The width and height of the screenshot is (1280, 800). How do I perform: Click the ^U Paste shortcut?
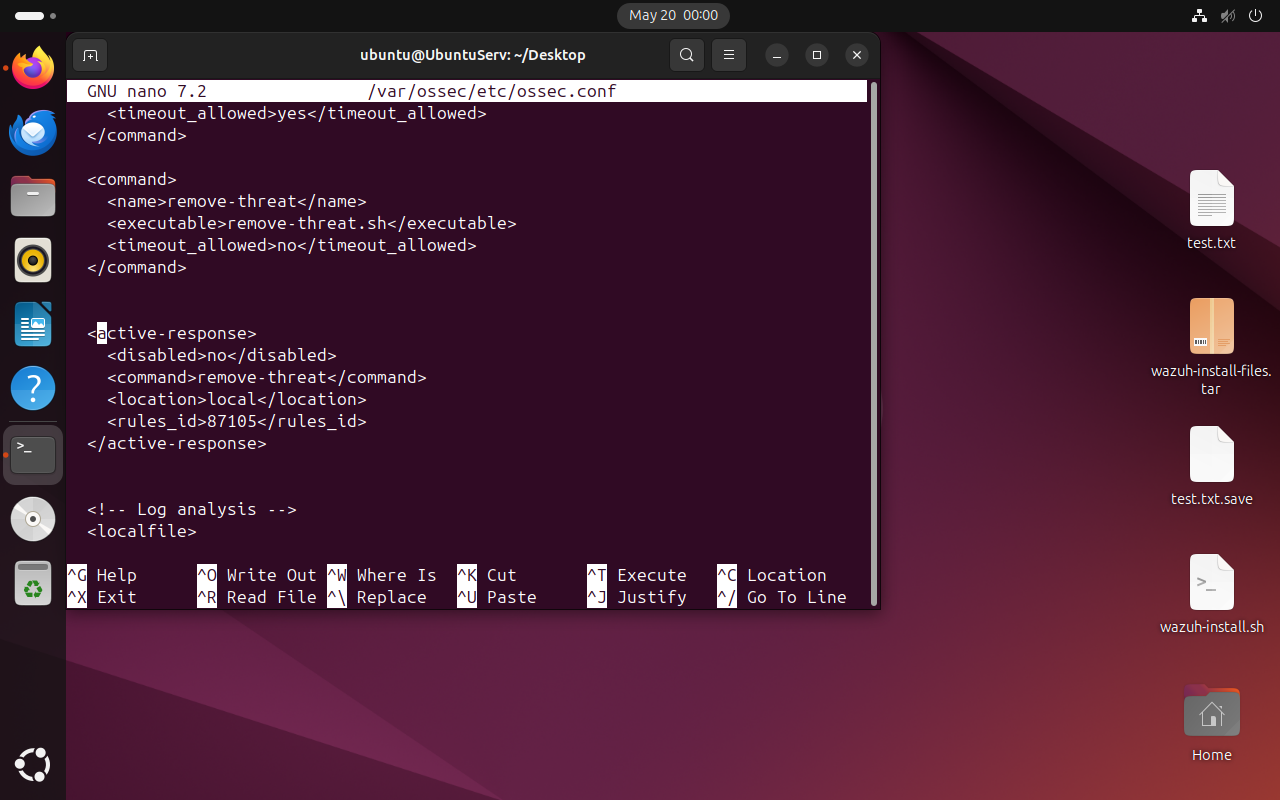(x=497, y=597)
